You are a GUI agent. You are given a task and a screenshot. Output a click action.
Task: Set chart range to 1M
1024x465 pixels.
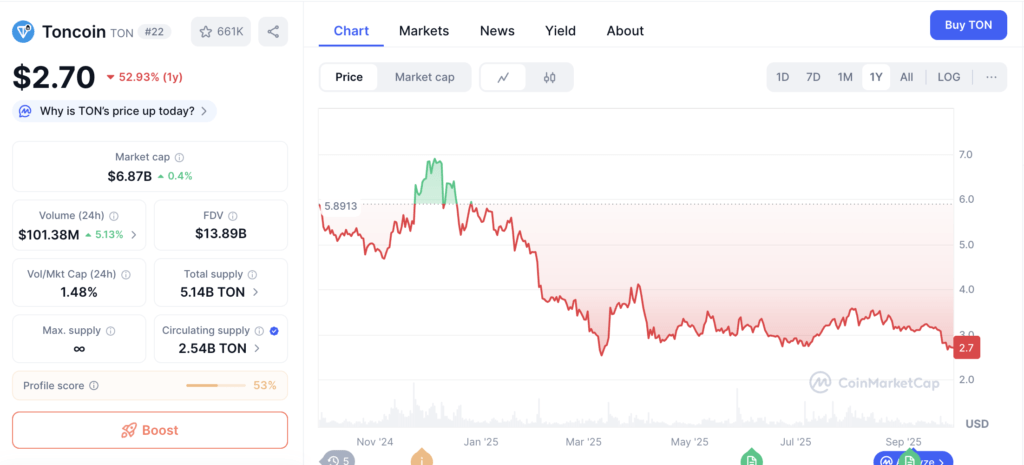(845, 77)
